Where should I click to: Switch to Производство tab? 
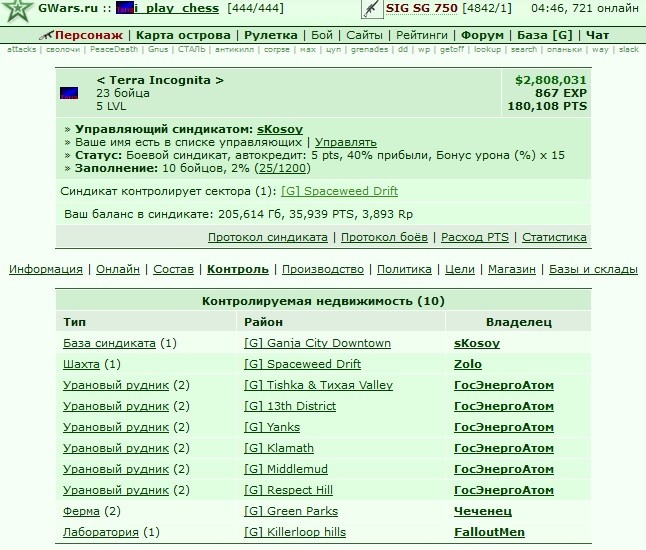click(323, 269)
